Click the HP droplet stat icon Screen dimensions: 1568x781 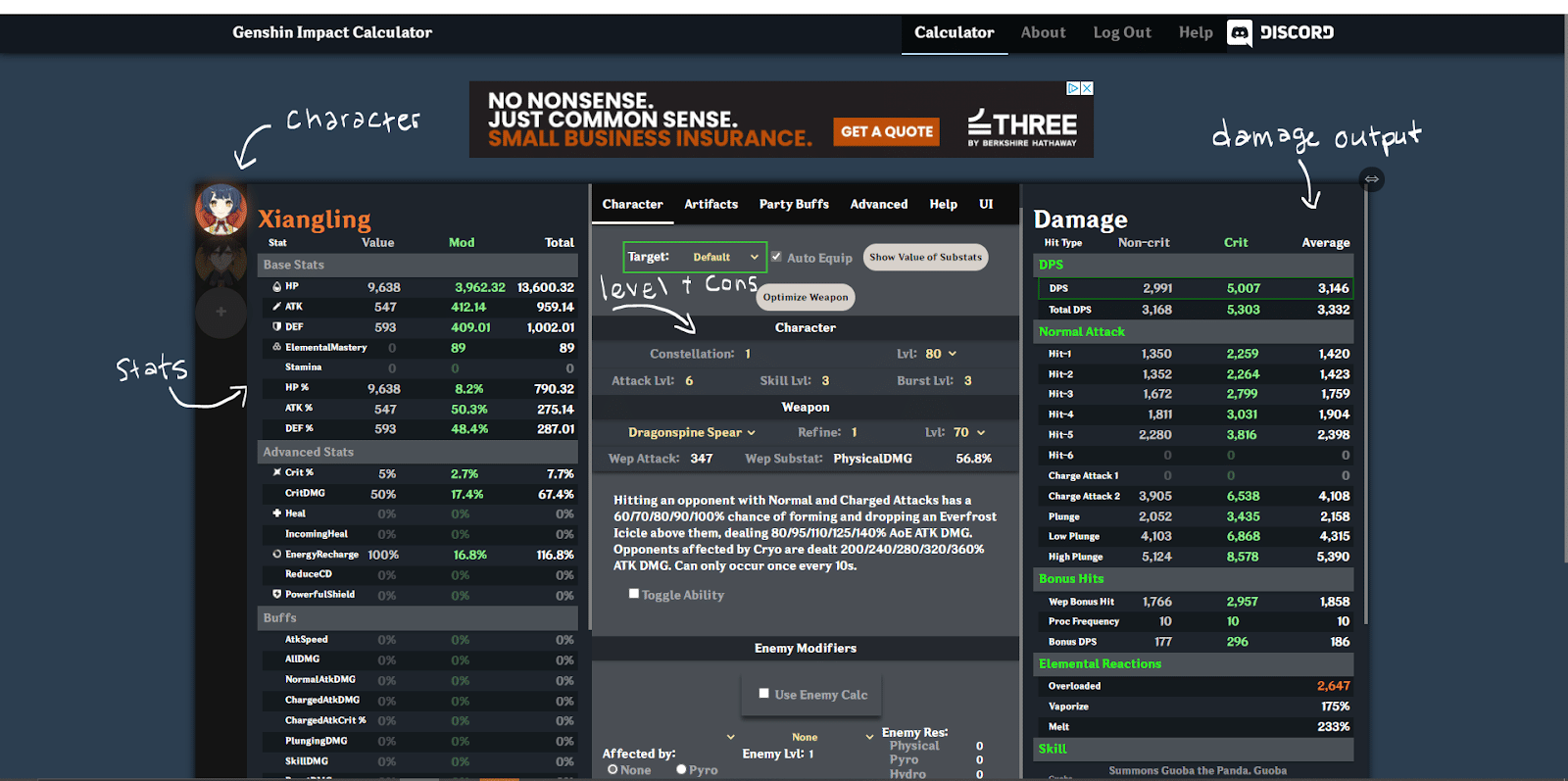tap(277, 287)
